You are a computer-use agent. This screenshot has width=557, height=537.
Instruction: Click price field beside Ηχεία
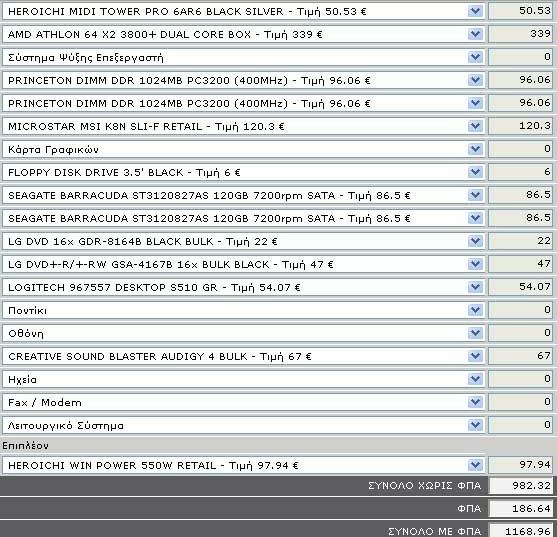pyautogui.click(x=520, y=379)
